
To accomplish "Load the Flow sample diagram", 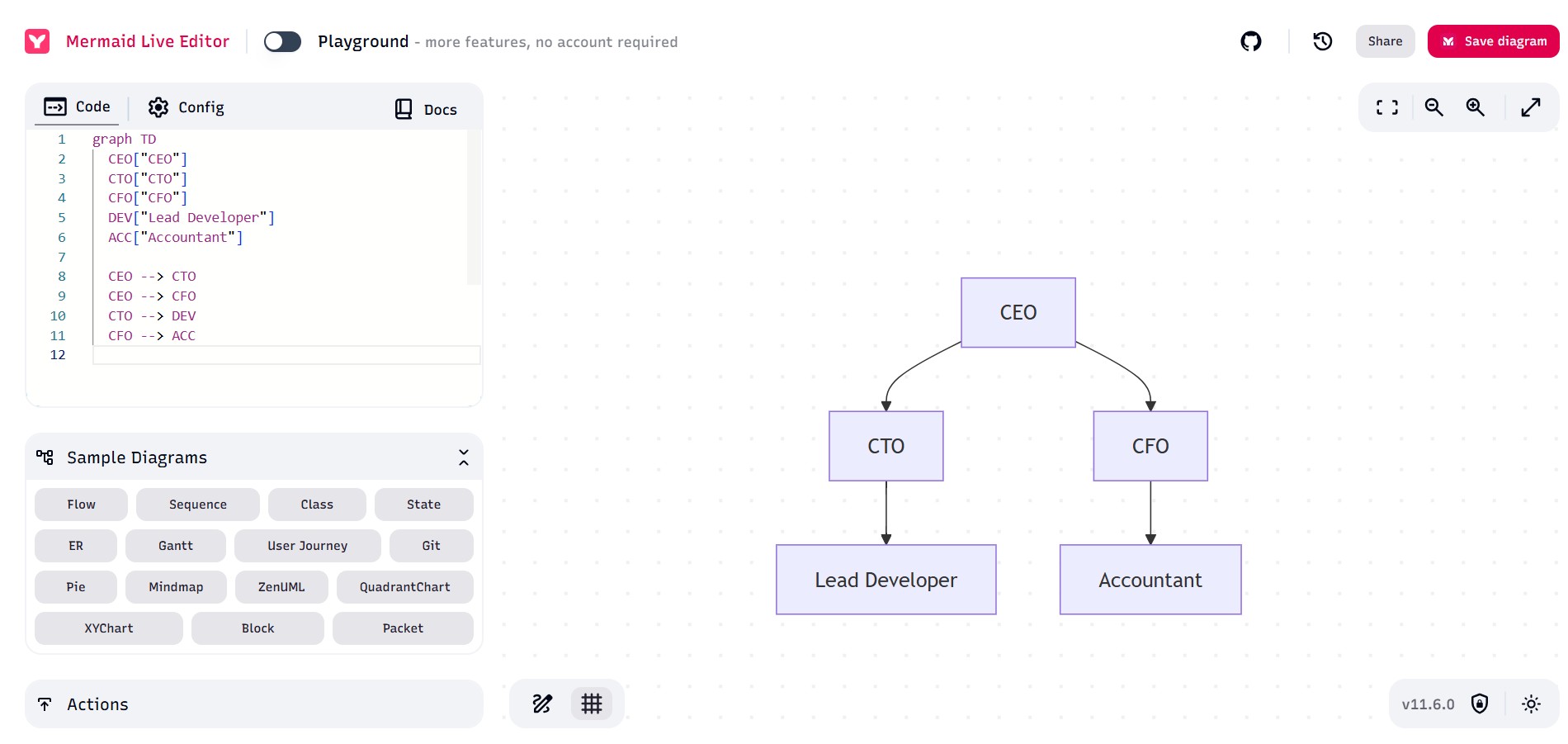I will click(x=81, y=505).
